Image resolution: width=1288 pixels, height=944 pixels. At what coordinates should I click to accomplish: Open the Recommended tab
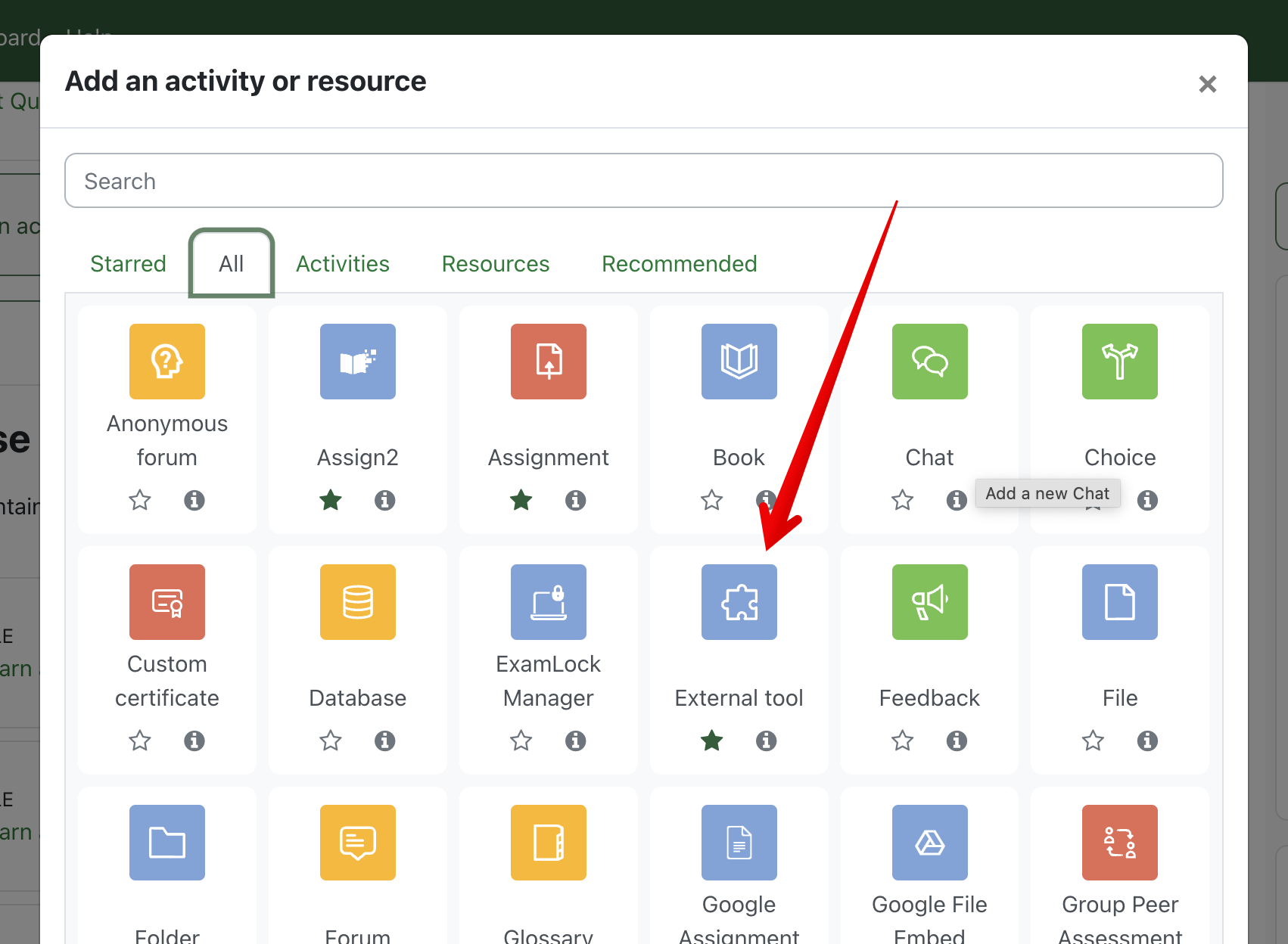pyautogui.click(x=679, y=264)
